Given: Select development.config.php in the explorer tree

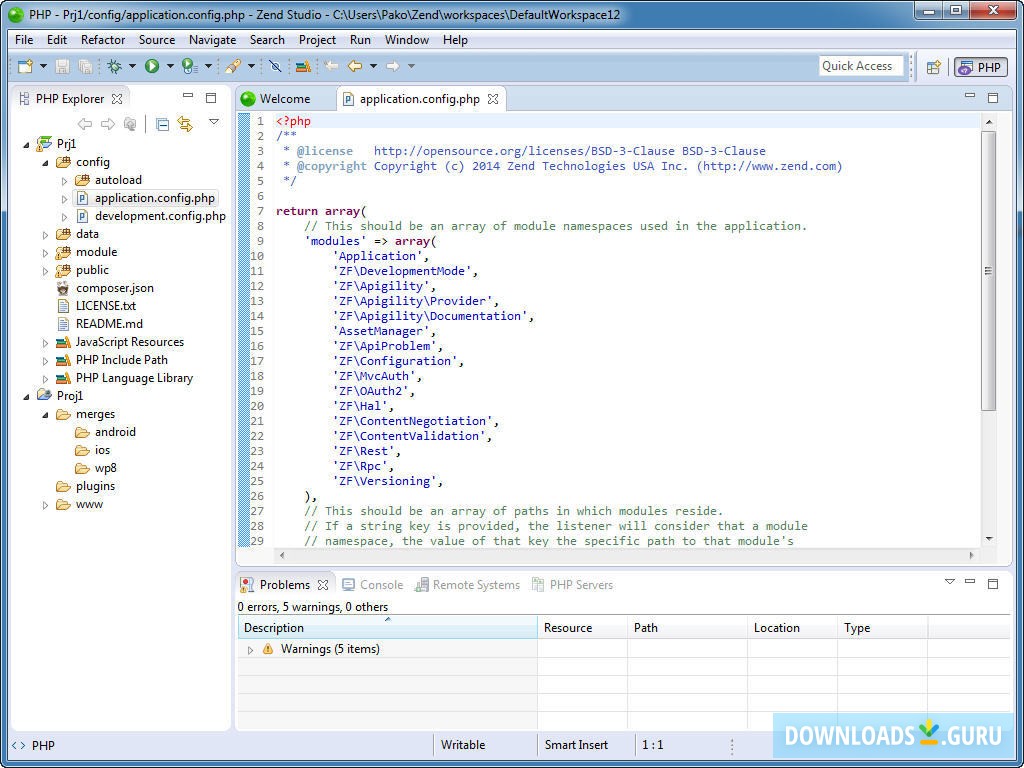Looking at the screenshot, I should (x=159, y=216).
